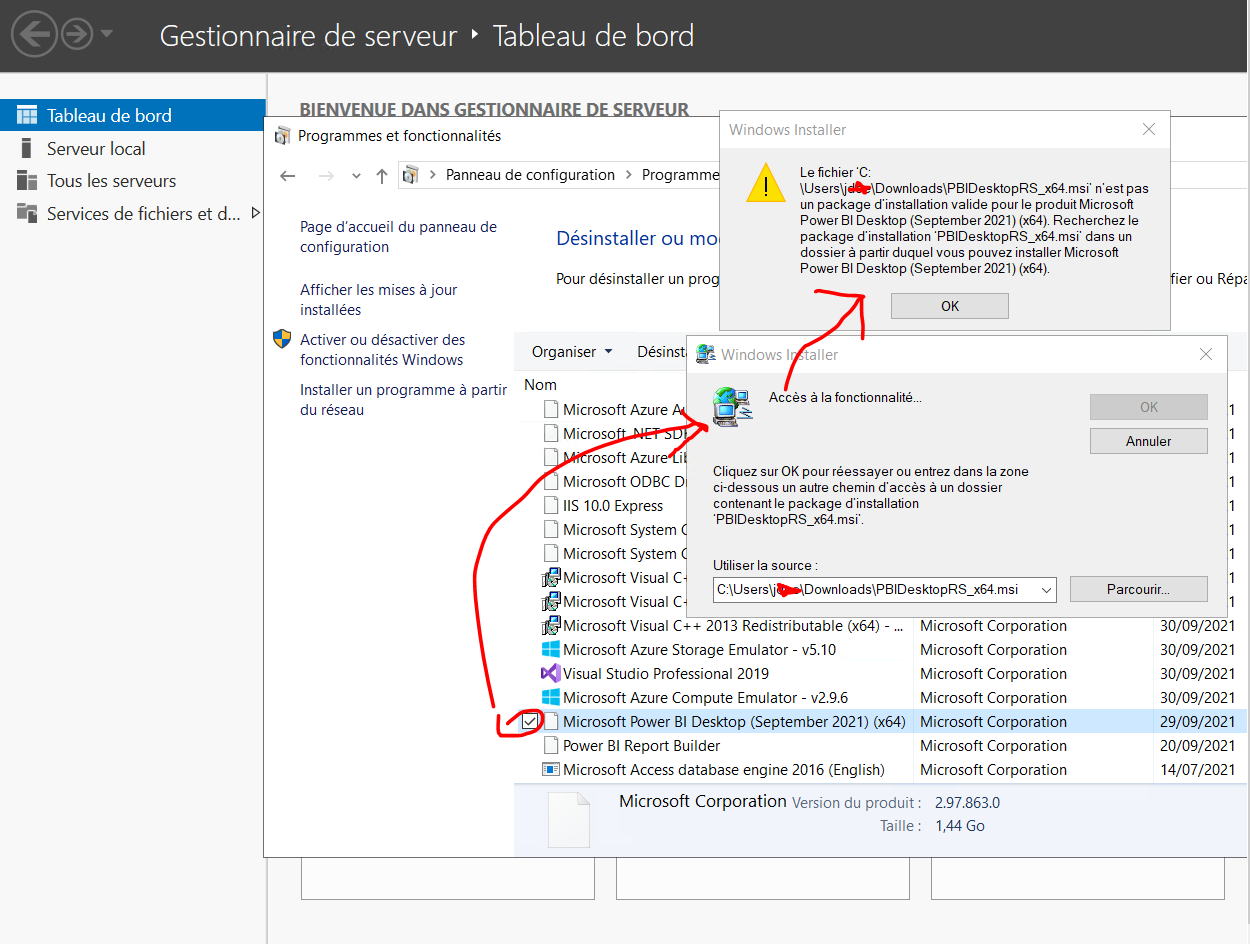This screenshot has height=944, width=1250.
Task: Select Power BI Report Builder entry
Action: point(641,746)
